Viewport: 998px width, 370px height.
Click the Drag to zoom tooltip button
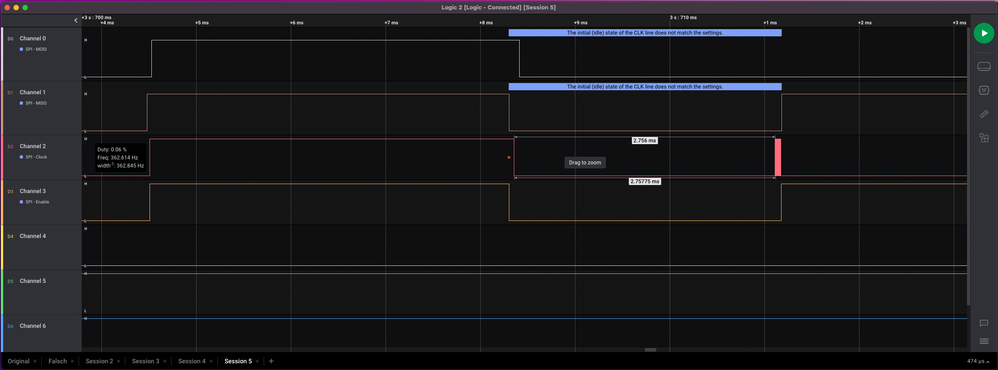(x=585, y=162)
